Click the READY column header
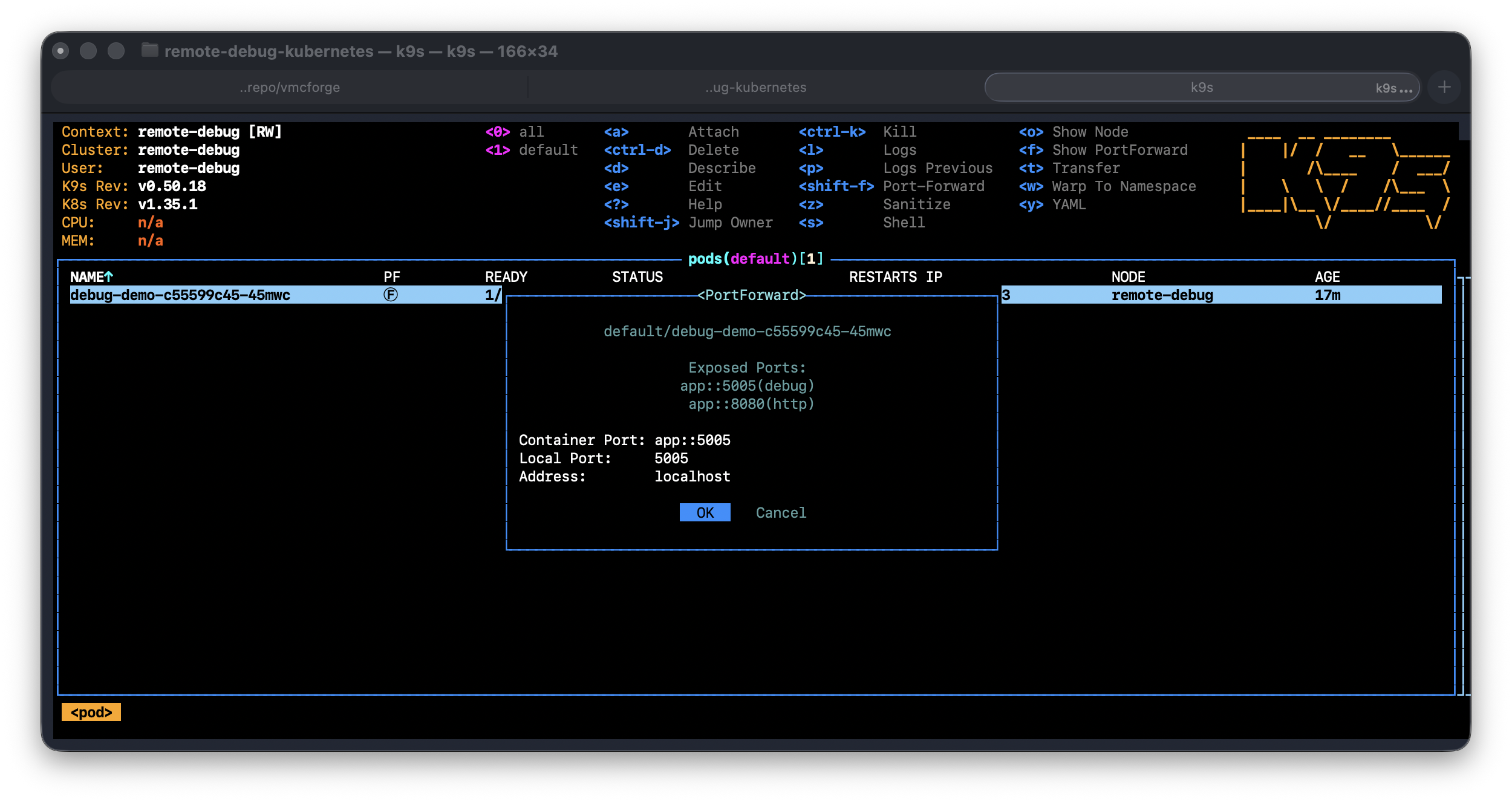The image size is (1512, 802). [x=506, y=276]
